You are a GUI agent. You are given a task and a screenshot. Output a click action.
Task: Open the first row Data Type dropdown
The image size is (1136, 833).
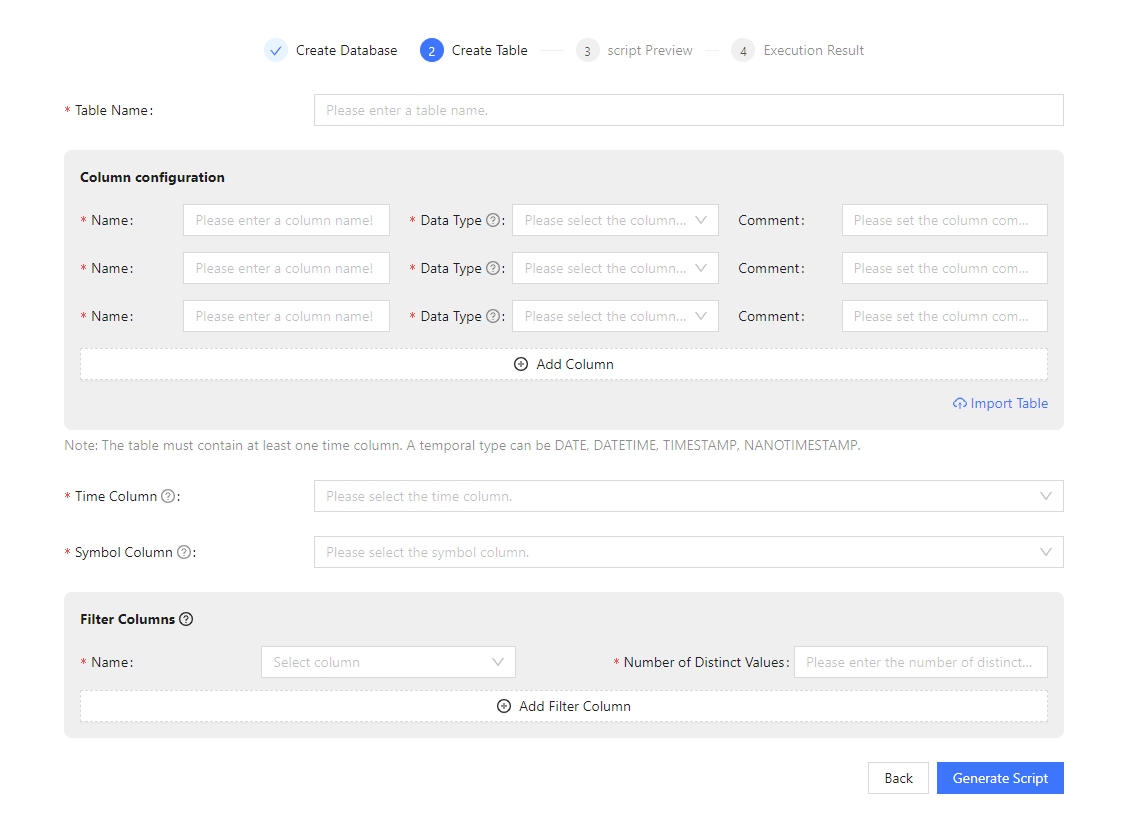[615, 221]
